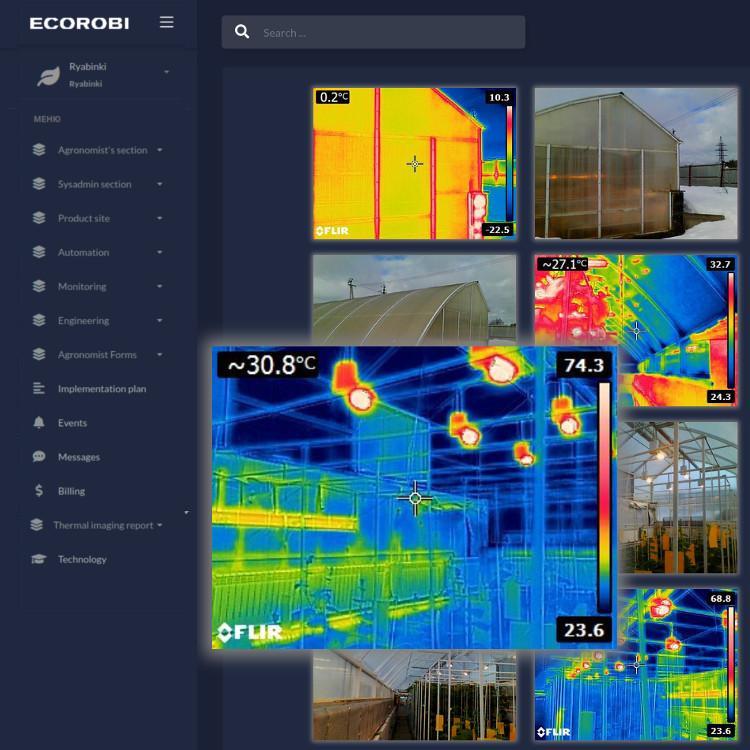The image size is (750, 750).
Task: Click the Implementation plan list icon
Action: pos(39,389)
